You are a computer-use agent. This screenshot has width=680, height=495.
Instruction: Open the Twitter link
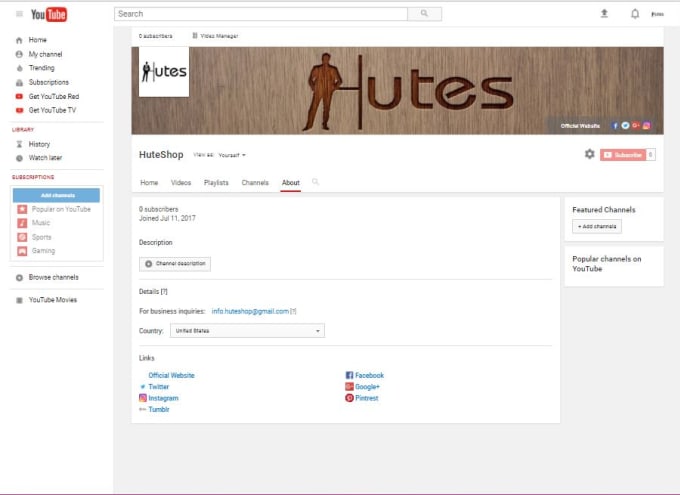(x=158, y=387)
